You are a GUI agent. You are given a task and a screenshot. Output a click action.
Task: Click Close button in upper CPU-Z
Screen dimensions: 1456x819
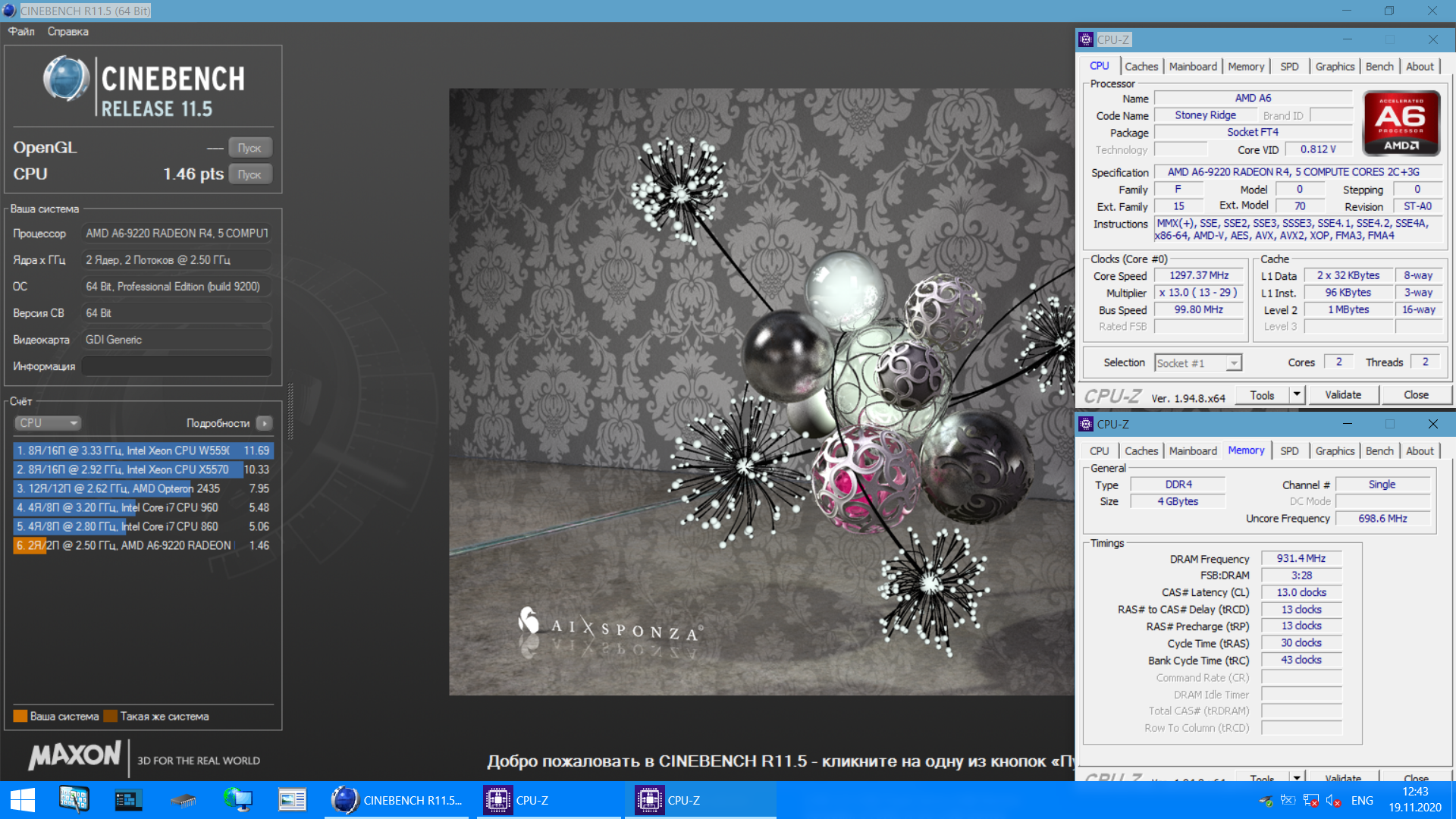click(1416, 395)
